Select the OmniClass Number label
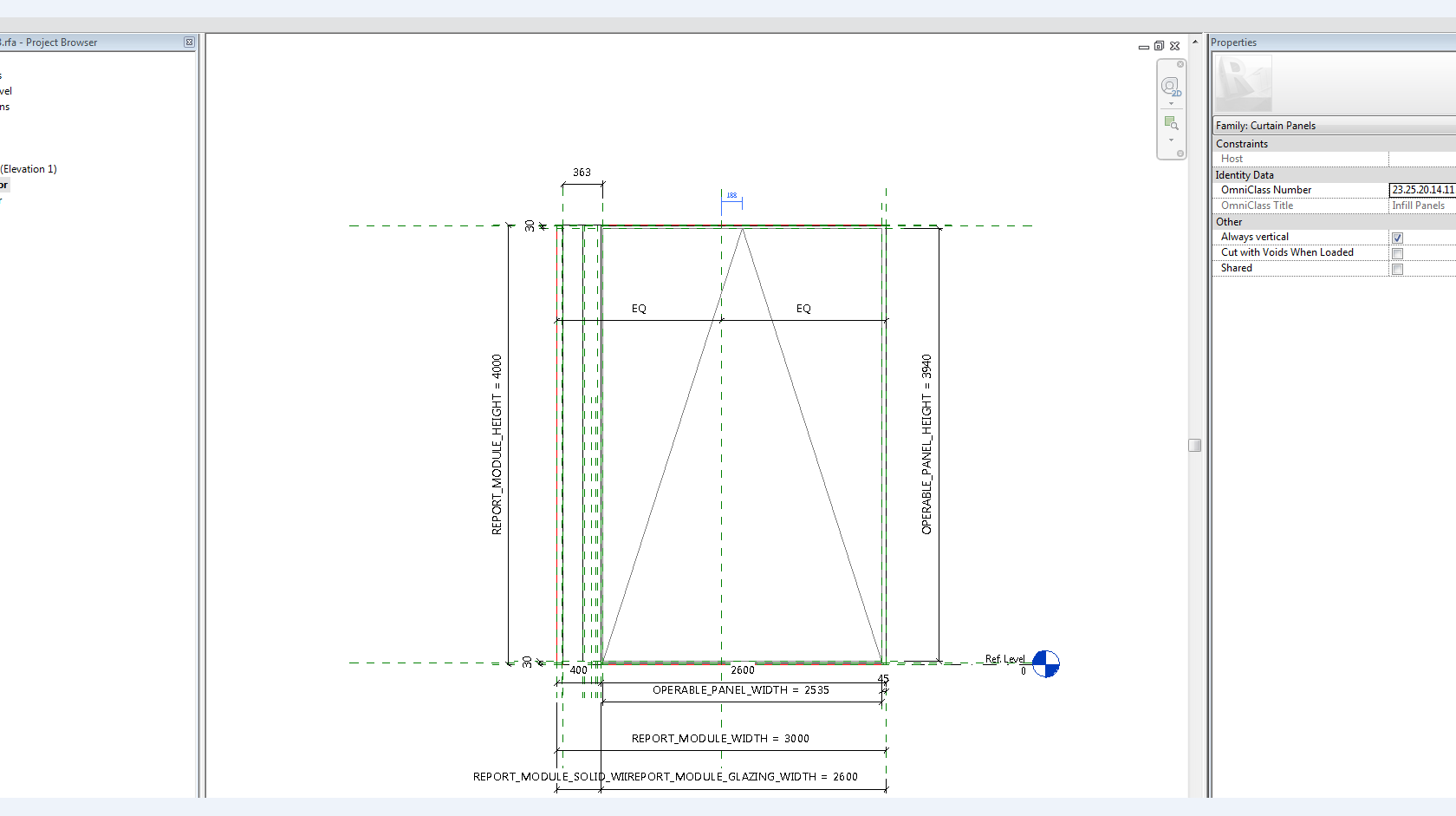 (1266, 190)
